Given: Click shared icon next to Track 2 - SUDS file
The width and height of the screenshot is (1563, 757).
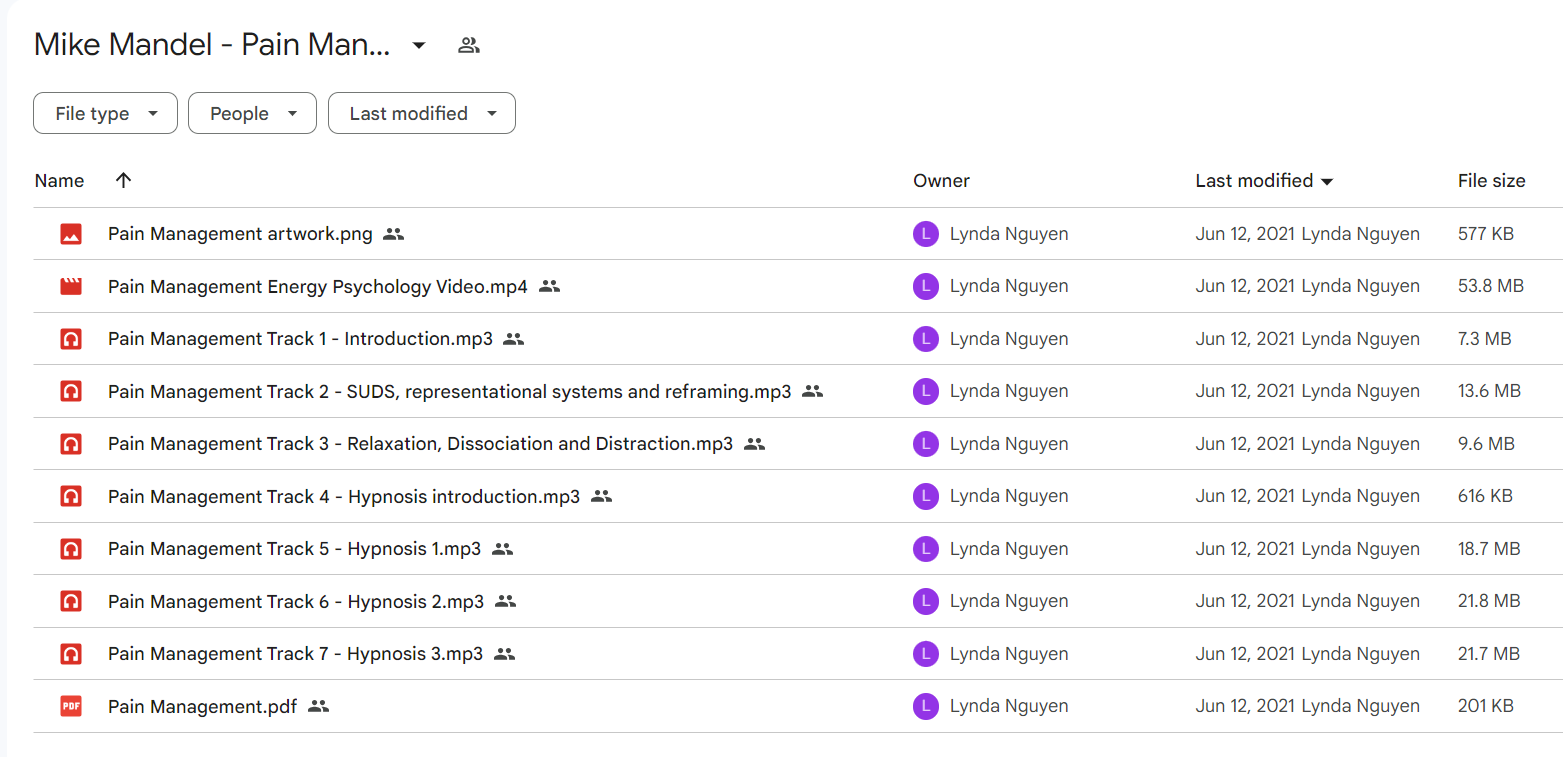Looking at the screenshot, I should click(x=813, y=391).
